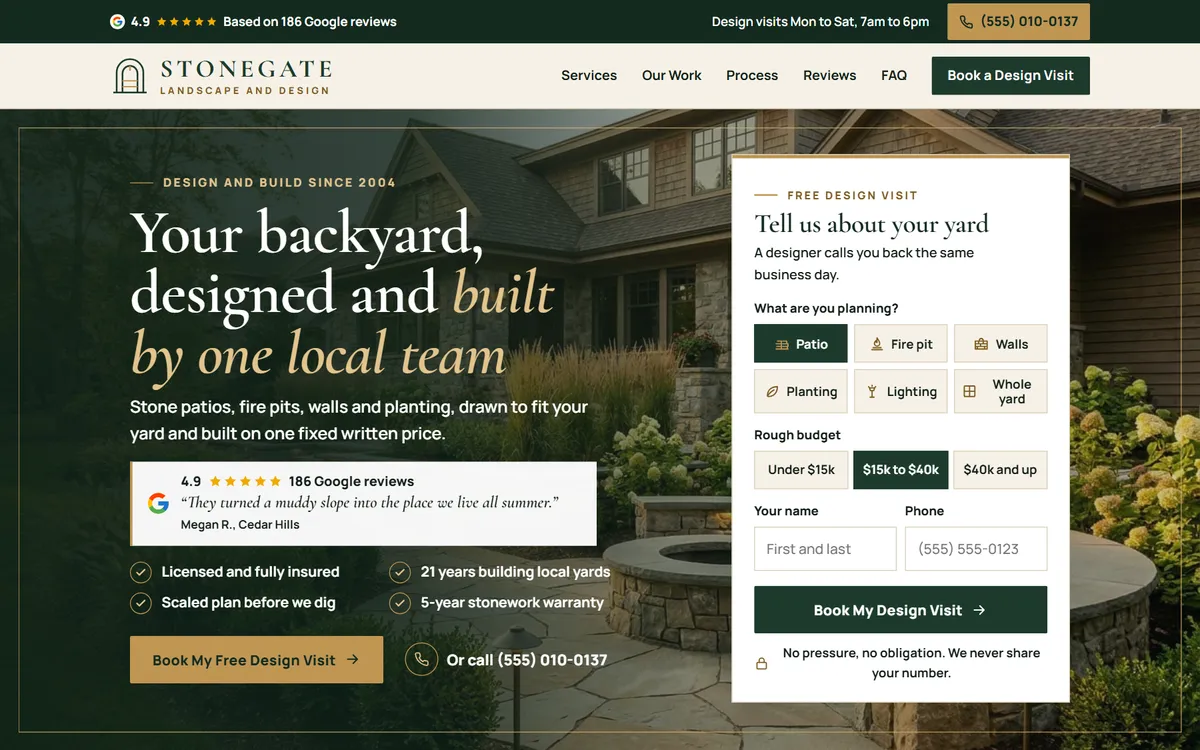Click 'Megan R., Cedar Hills' attribution
Viewport: 1200px width, 750px height.
240,525
